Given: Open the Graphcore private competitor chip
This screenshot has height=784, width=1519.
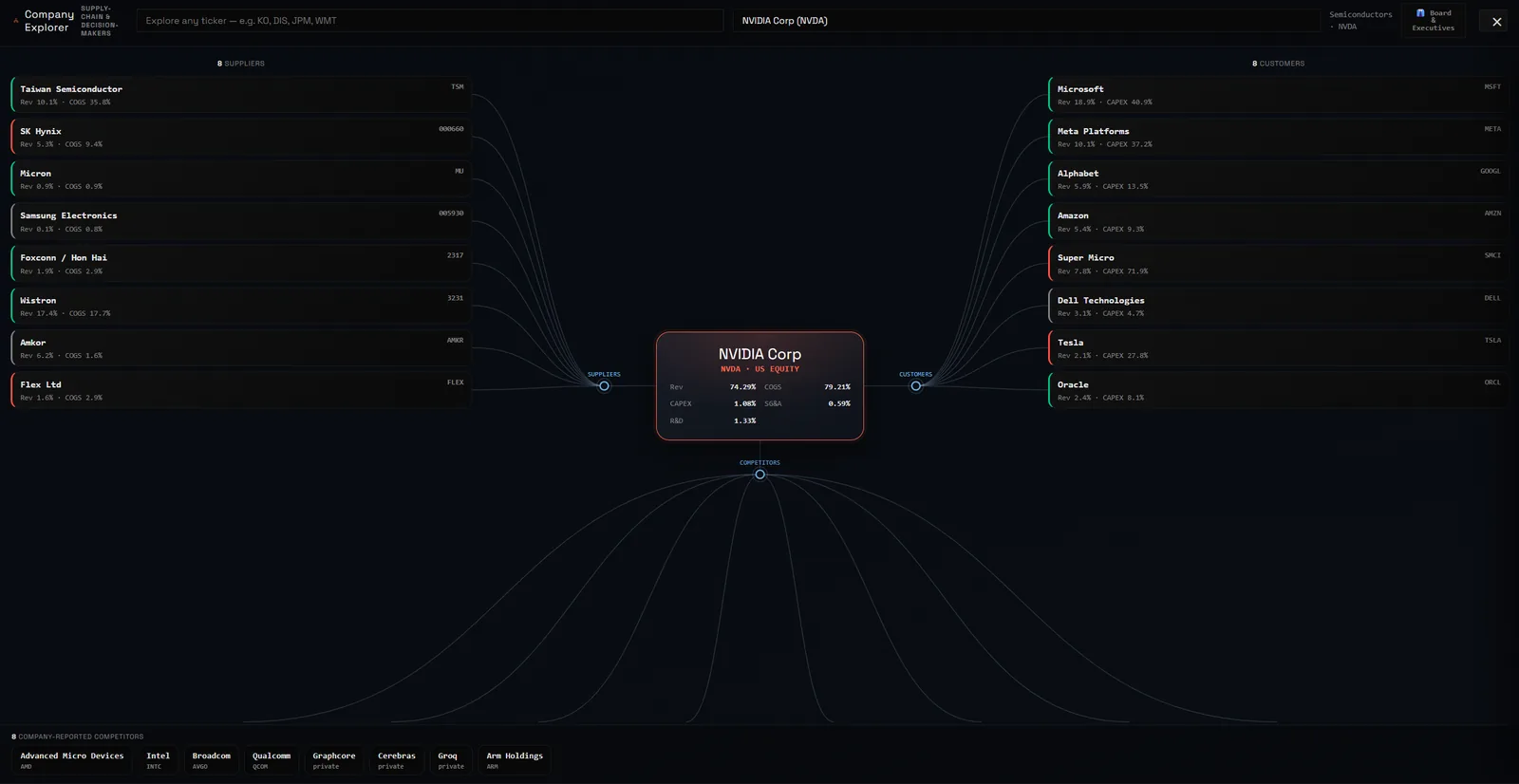Looking at the screenshot, I should pos(334,760).
